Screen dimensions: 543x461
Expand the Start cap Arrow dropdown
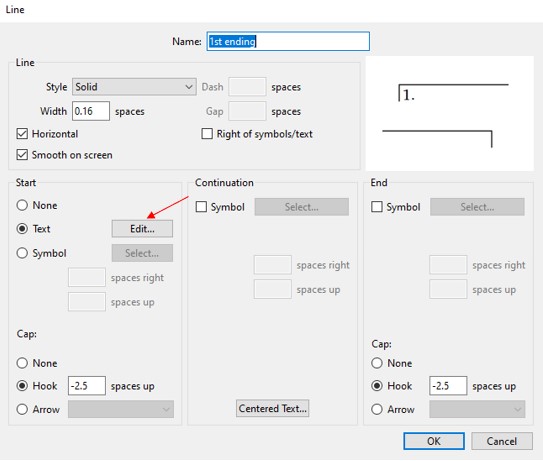click(121, 409)
